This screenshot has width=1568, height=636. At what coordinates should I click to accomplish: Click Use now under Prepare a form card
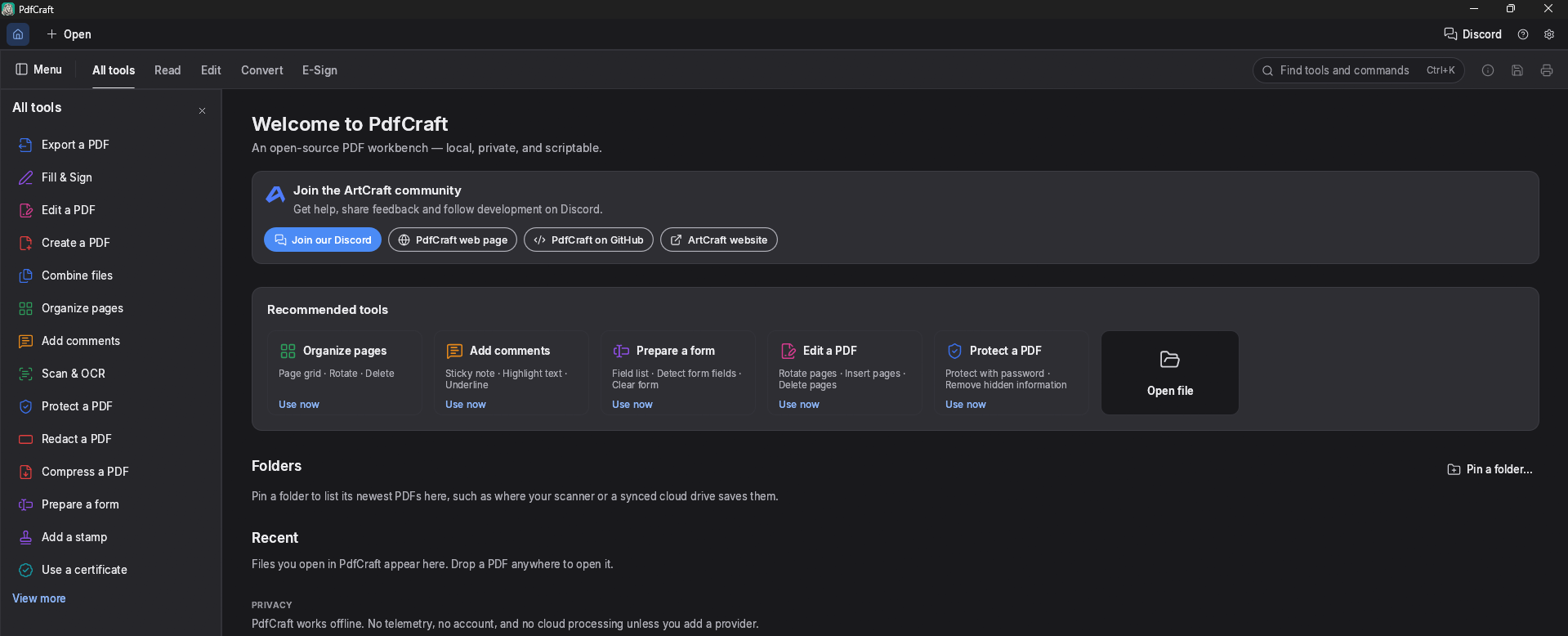[x=632, y=405]
